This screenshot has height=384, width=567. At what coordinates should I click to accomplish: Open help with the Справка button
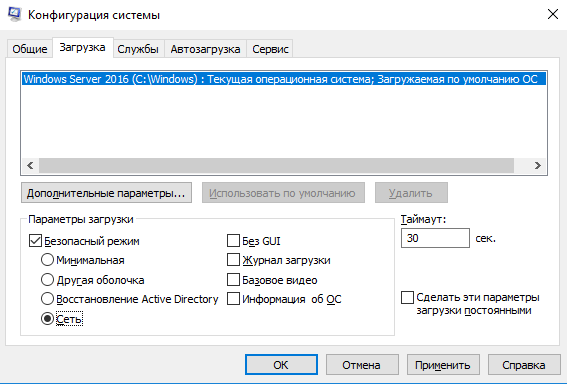524,365
